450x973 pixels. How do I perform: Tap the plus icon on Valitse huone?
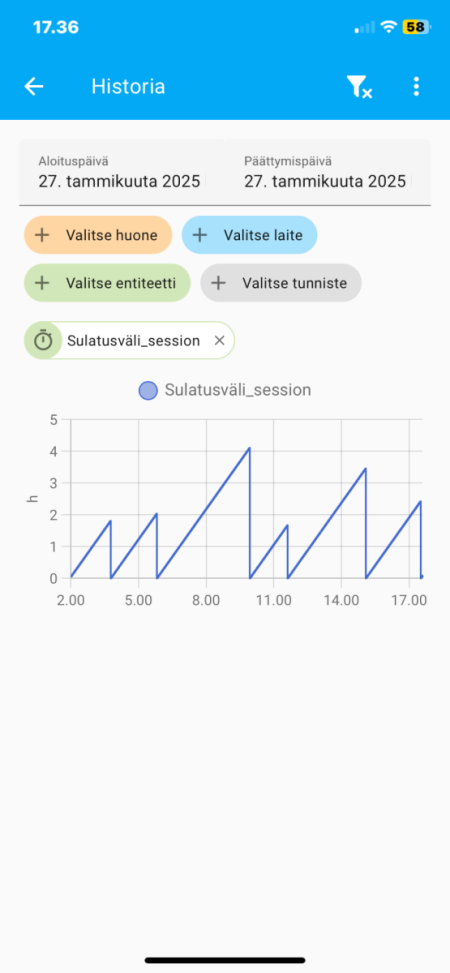click(42, 235)
